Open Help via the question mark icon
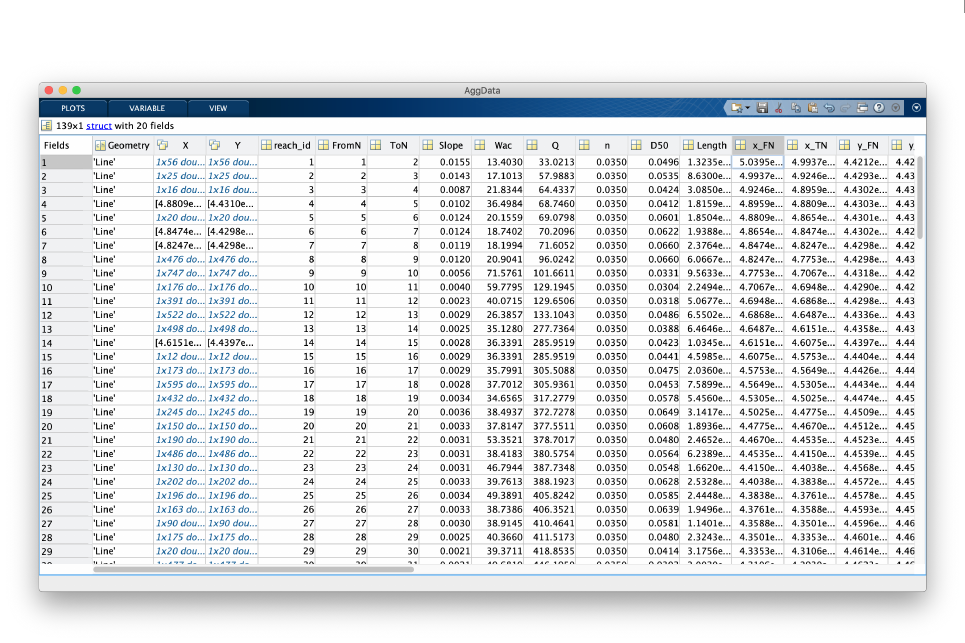Screen dimensions: 965x643 coord(879,108)
